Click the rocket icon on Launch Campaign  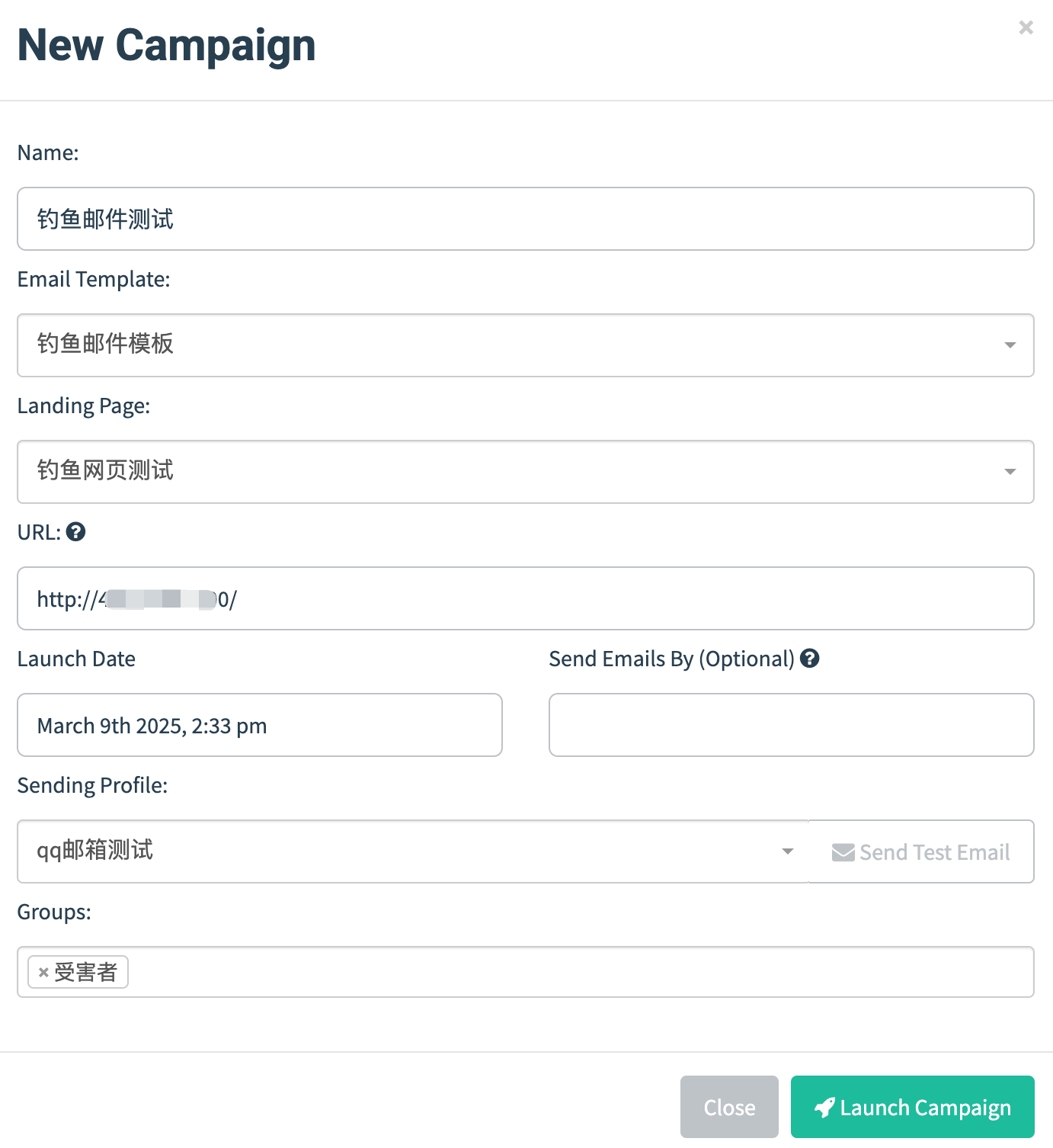pyautogui.click(x=824, y=1108)
